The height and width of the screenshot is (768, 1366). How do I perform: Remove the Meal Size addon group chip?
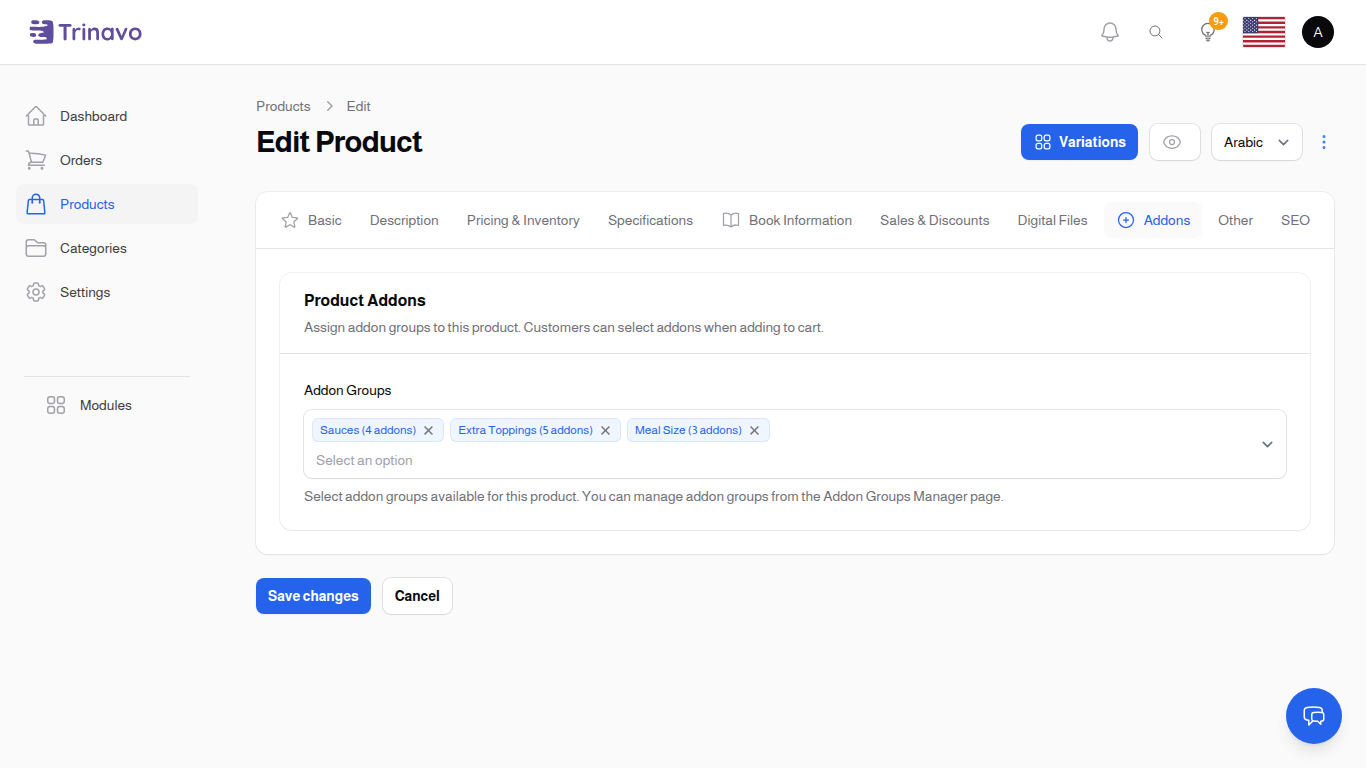point(754,430)
